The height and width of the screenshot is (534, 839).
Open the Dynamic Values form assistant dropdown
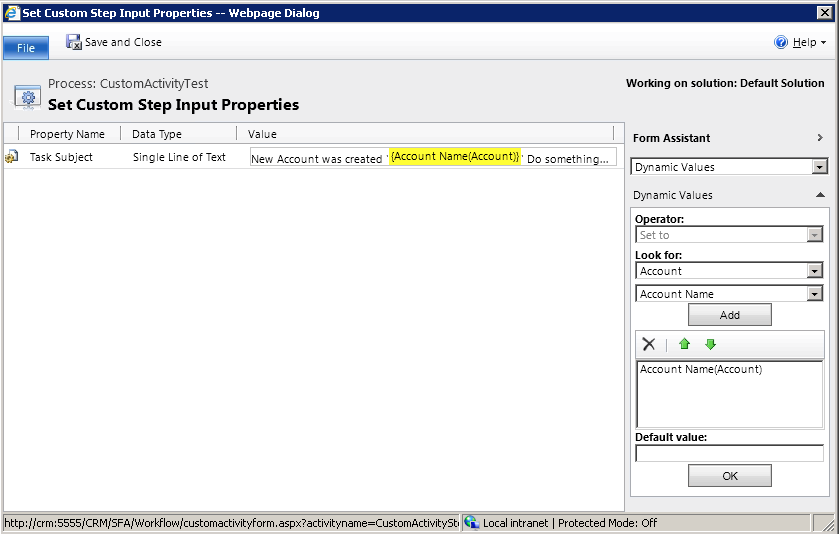click(819, 167)
